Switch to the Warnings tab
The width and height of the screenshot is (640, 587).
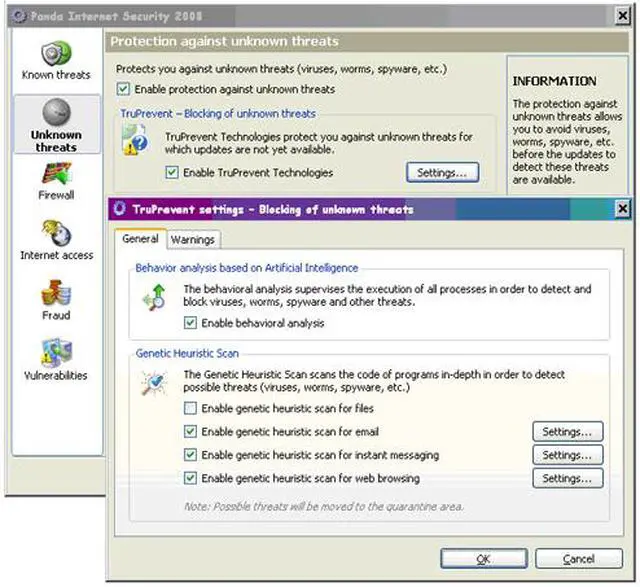click(x=191, y=240)
